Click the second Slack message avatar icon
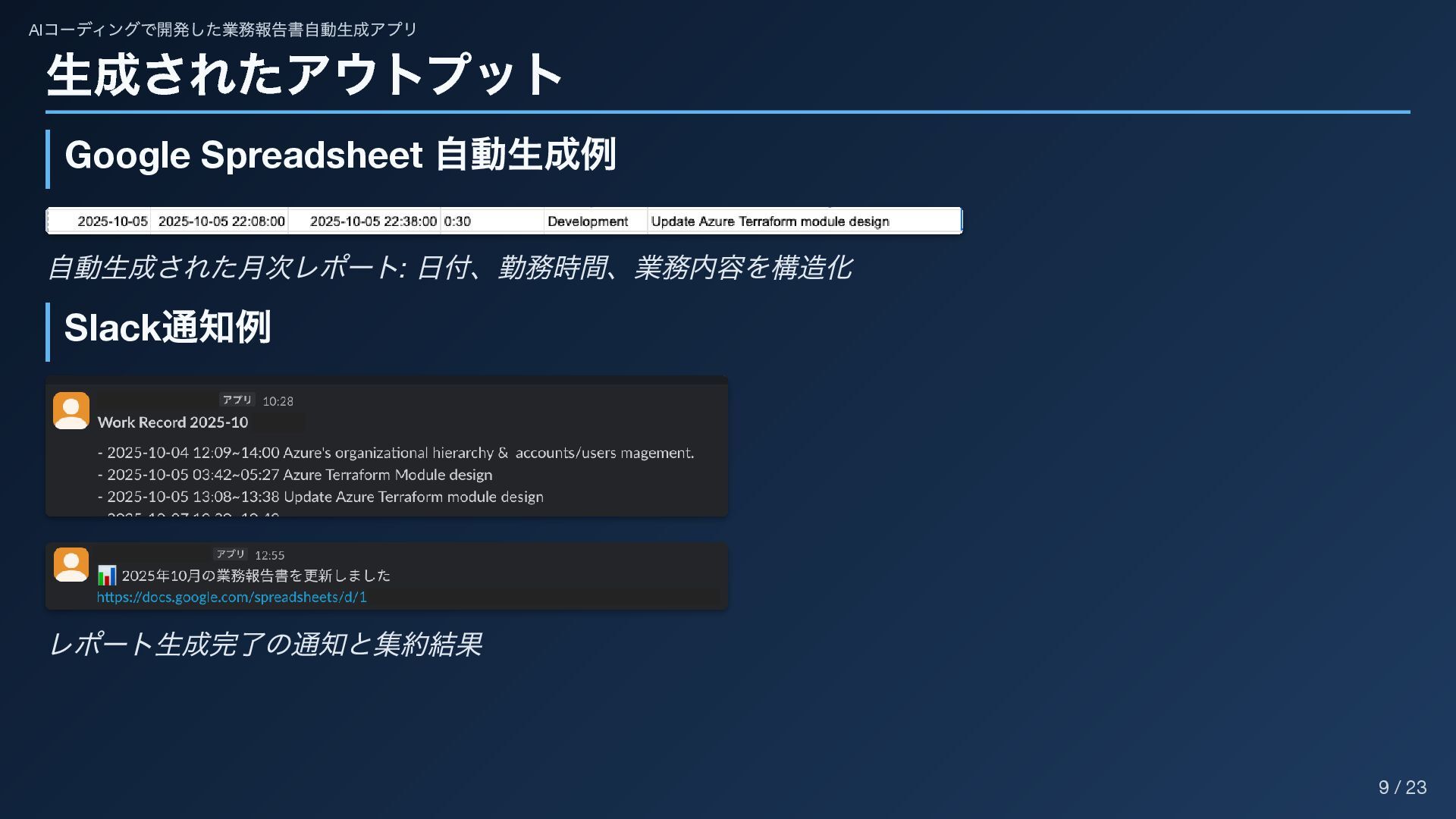Image resolution: width=1456 pixels, height=819 pixels. point(71,564)
